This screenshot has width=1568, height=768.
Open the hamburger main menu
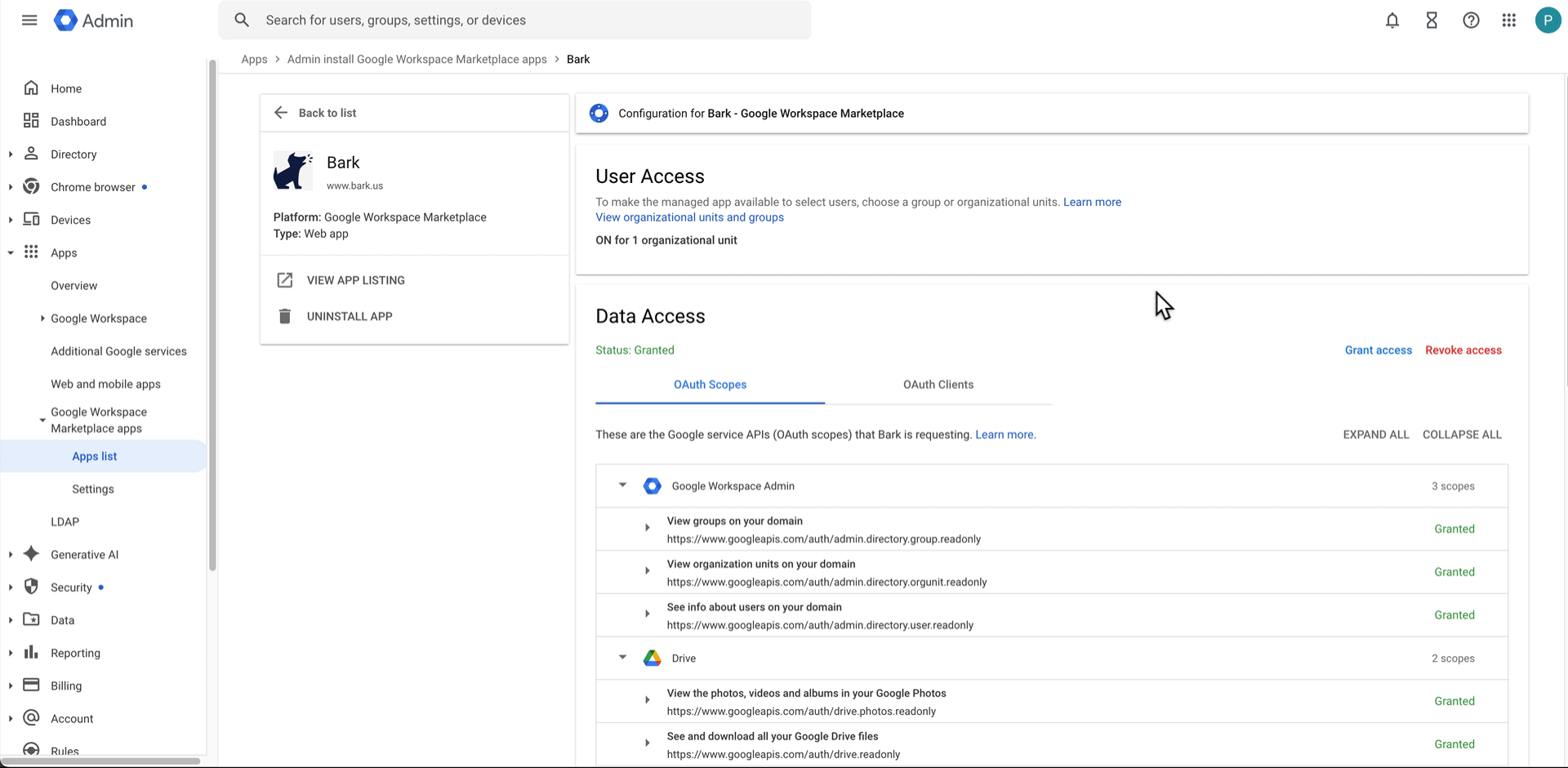tap(29, 20)
